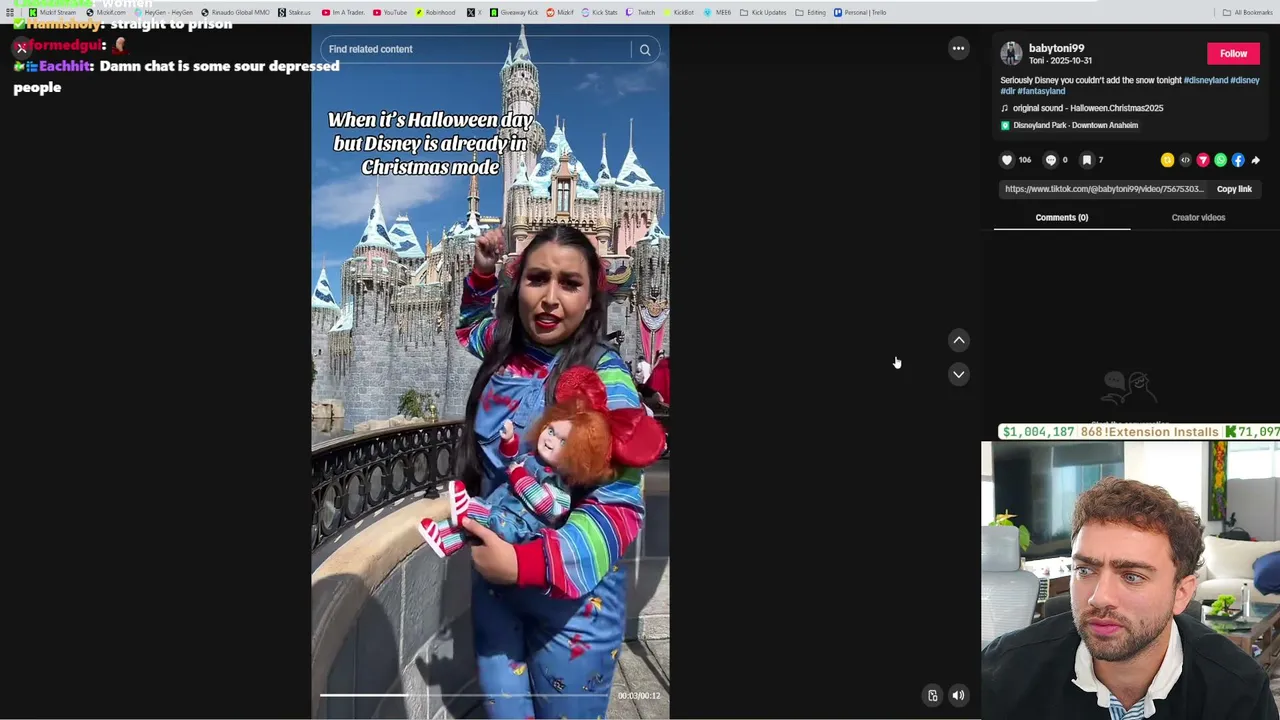Open the Mizkif.com bookmark

click(x=107, y=12)
